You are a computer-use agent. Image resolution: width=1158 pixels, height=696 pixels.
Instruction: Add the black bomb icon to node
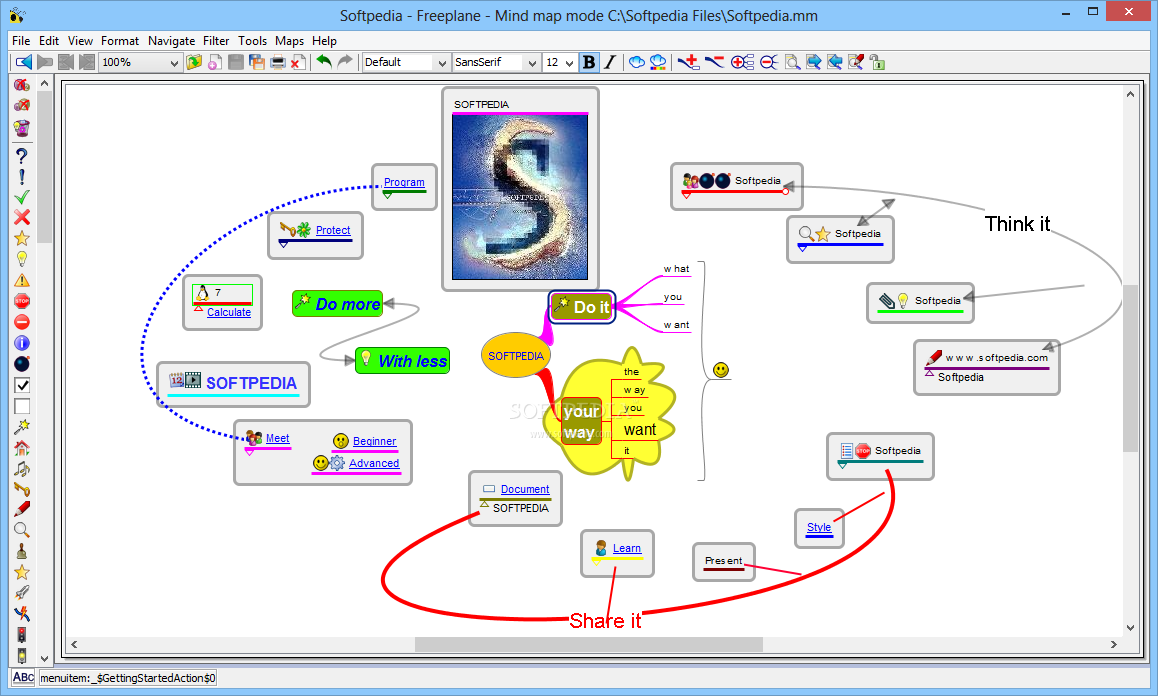[x=22, y=364]
